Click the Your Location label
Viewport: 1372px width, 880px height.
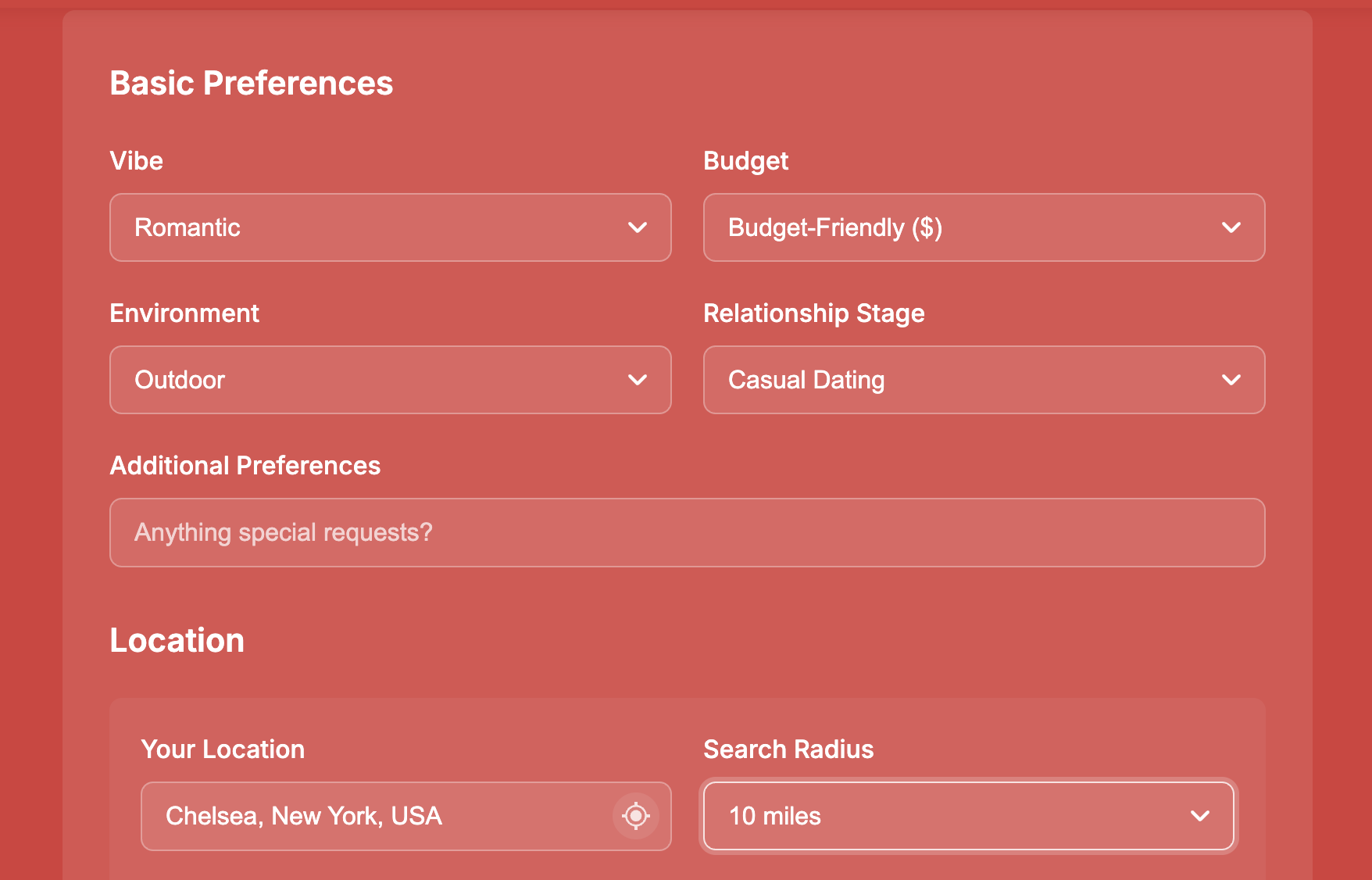coord(223,749)
